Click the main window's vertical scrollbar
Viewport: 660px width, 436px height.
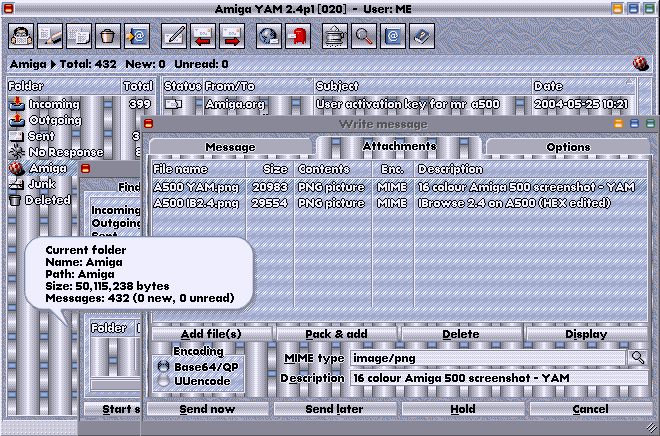click(644, 96)
